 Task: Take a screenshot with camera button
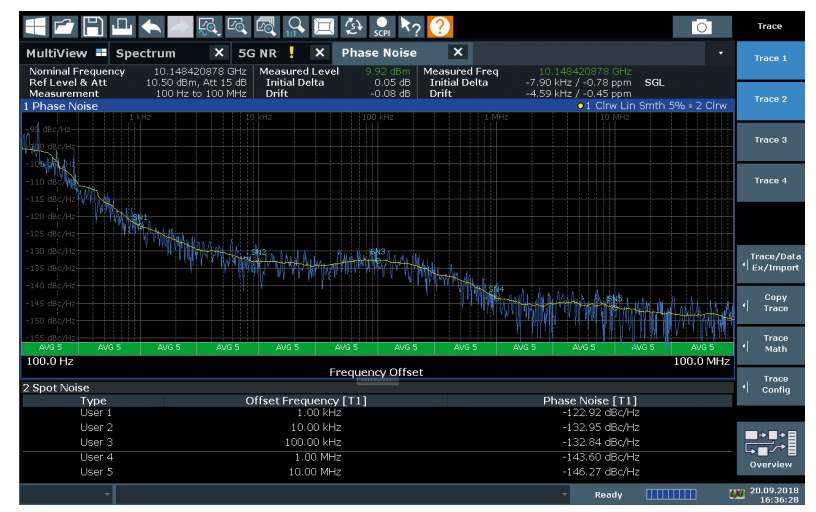702,27
